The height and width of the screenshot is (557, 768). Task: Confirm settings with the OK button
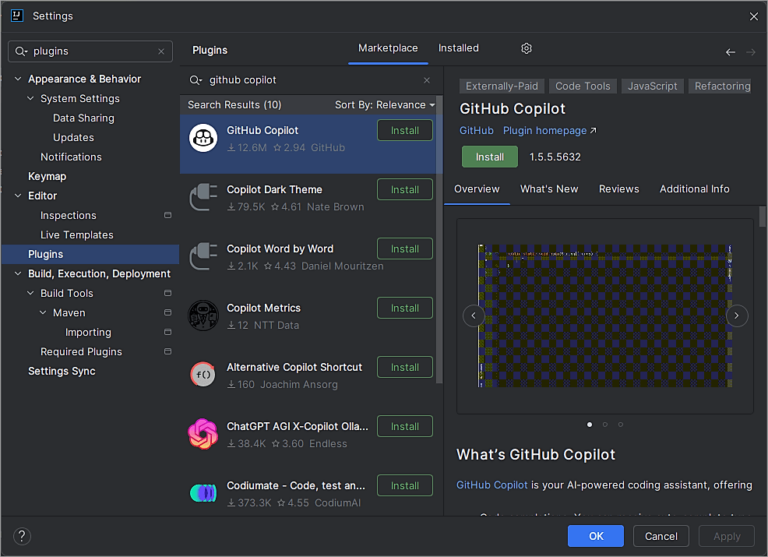[596, 536]
